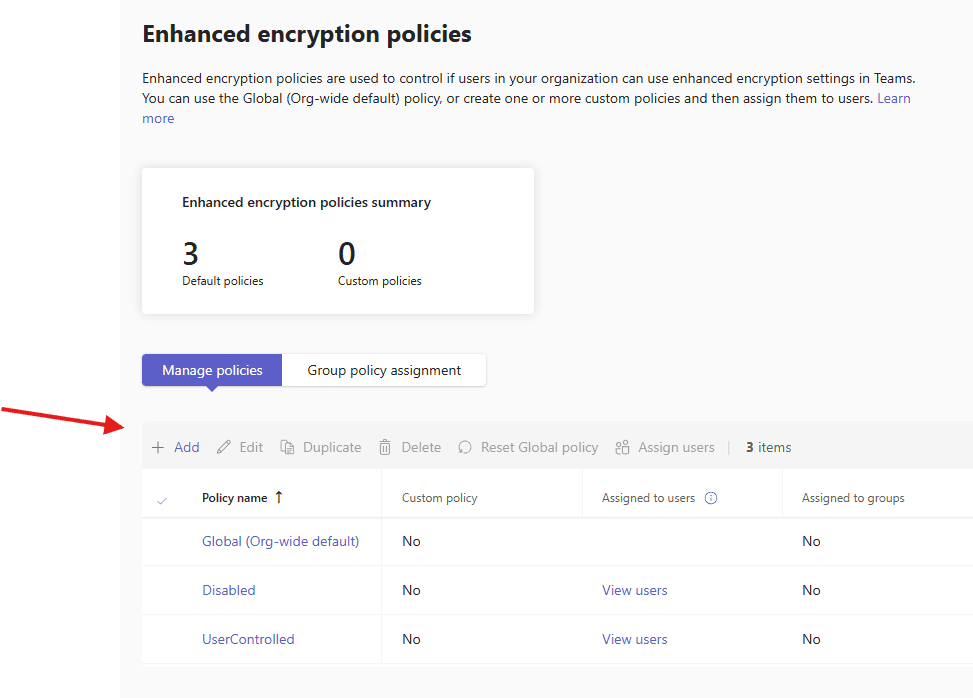Click the Edit pencil icon
Viewport: 973px width, 698px height.
(x=224, y=448)
